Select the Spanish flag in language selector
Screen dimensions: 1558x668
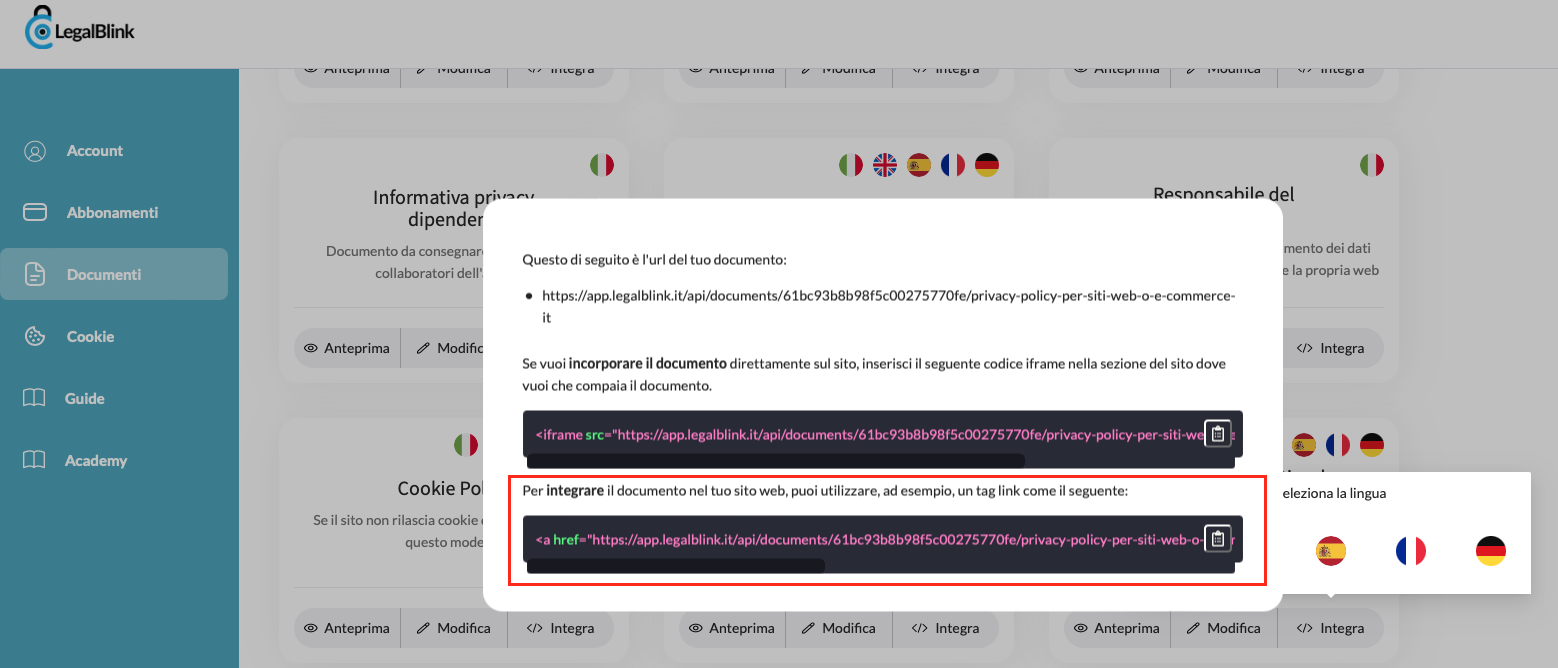click(x=1331, y=550)
